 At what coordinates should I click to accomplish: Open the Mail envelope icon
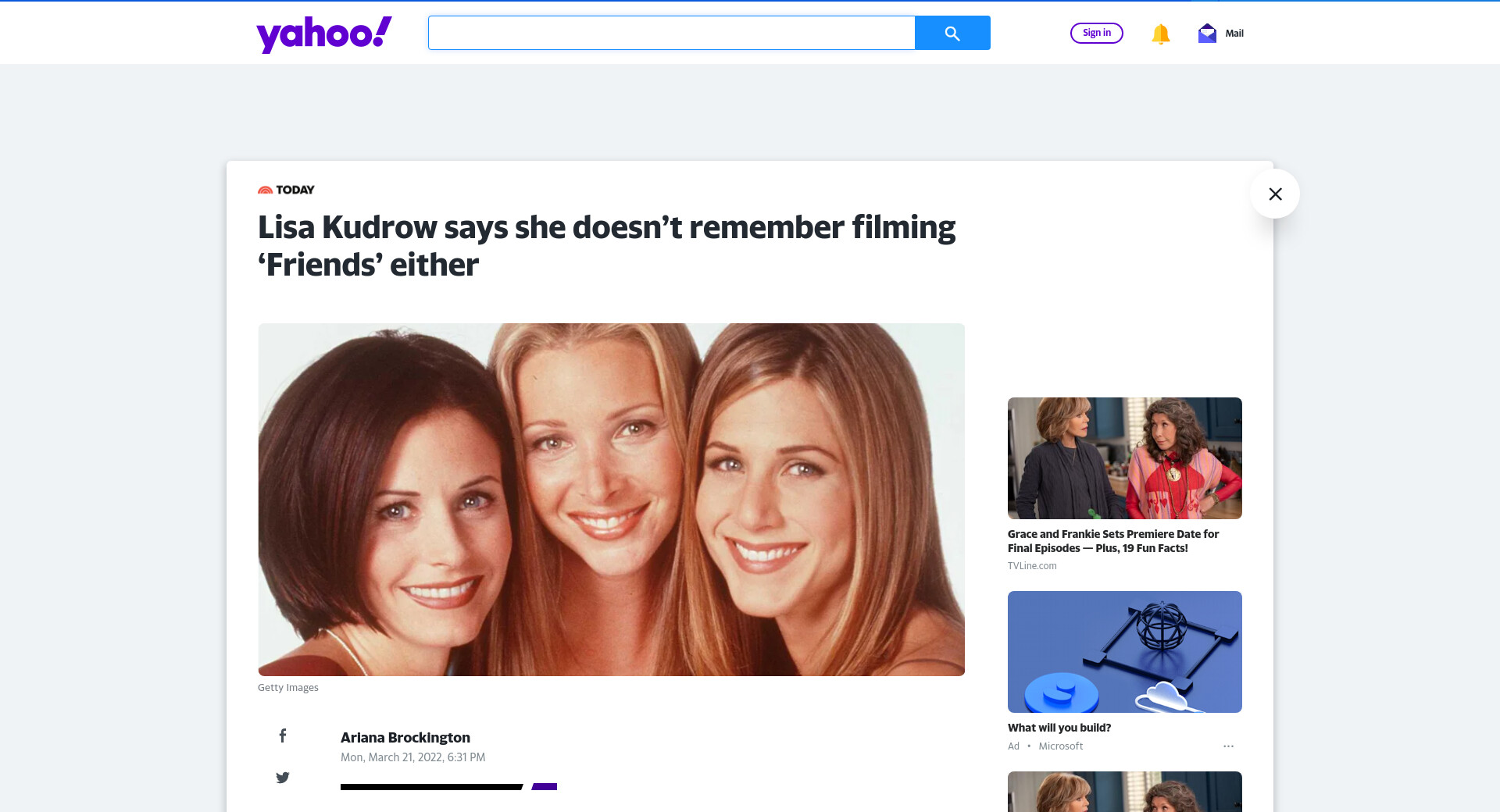[1207, 34]
